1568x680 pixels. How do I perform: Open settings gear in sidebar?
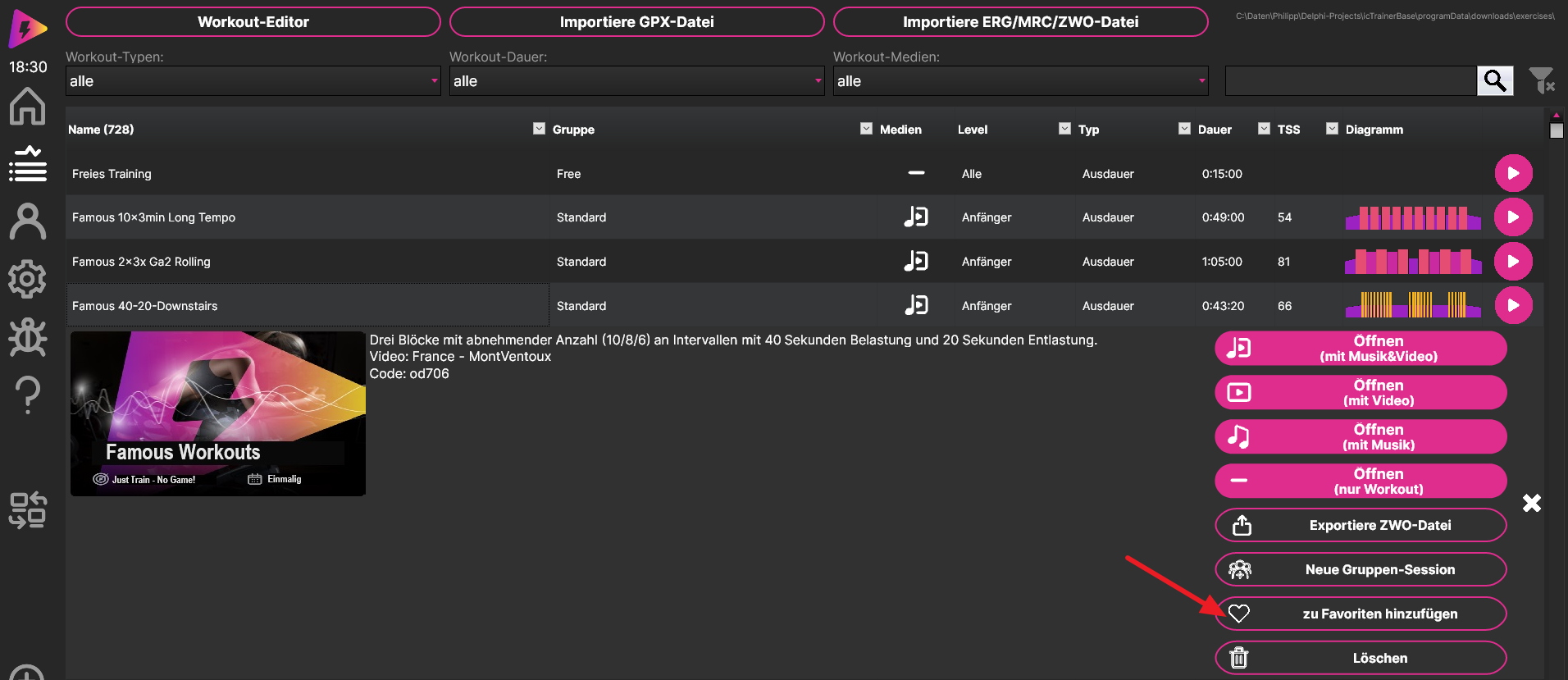click(x=27, y=280)
